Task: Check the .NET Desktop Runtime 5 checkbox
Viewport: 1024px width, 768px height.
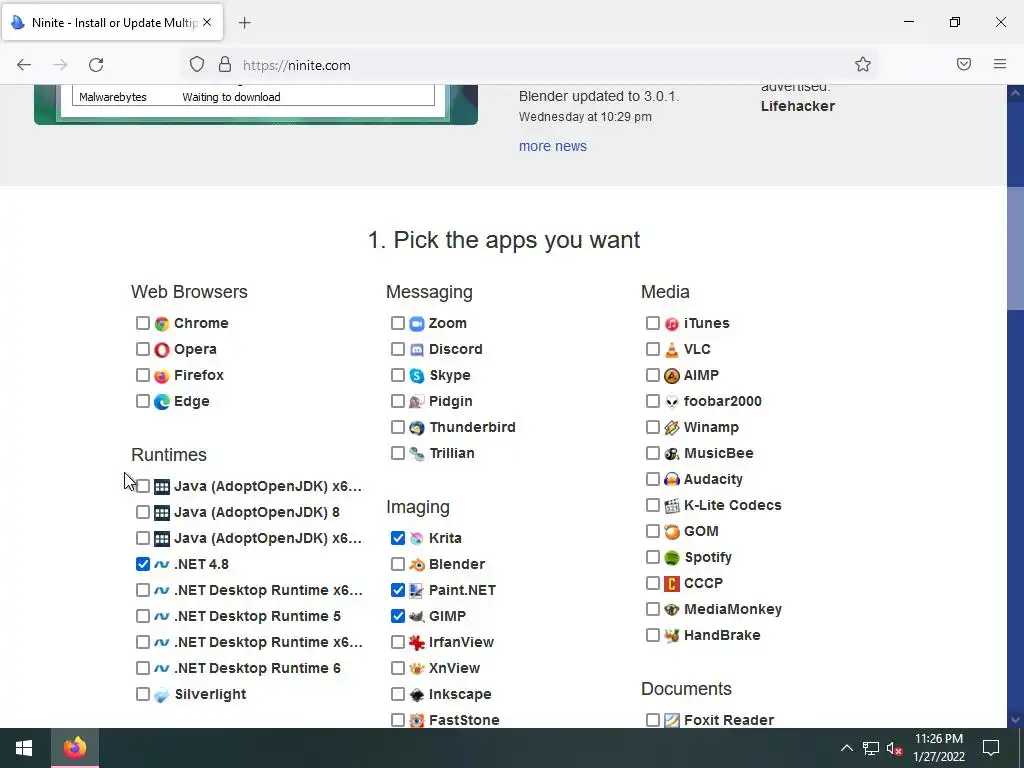Action: click(142, 616)
